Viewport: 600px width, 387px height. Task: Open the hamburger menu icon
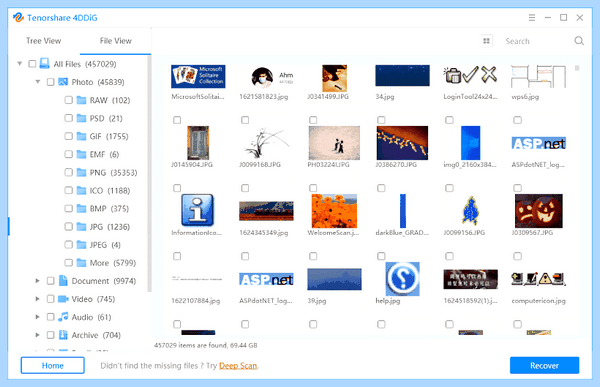[x=532, y=18]
